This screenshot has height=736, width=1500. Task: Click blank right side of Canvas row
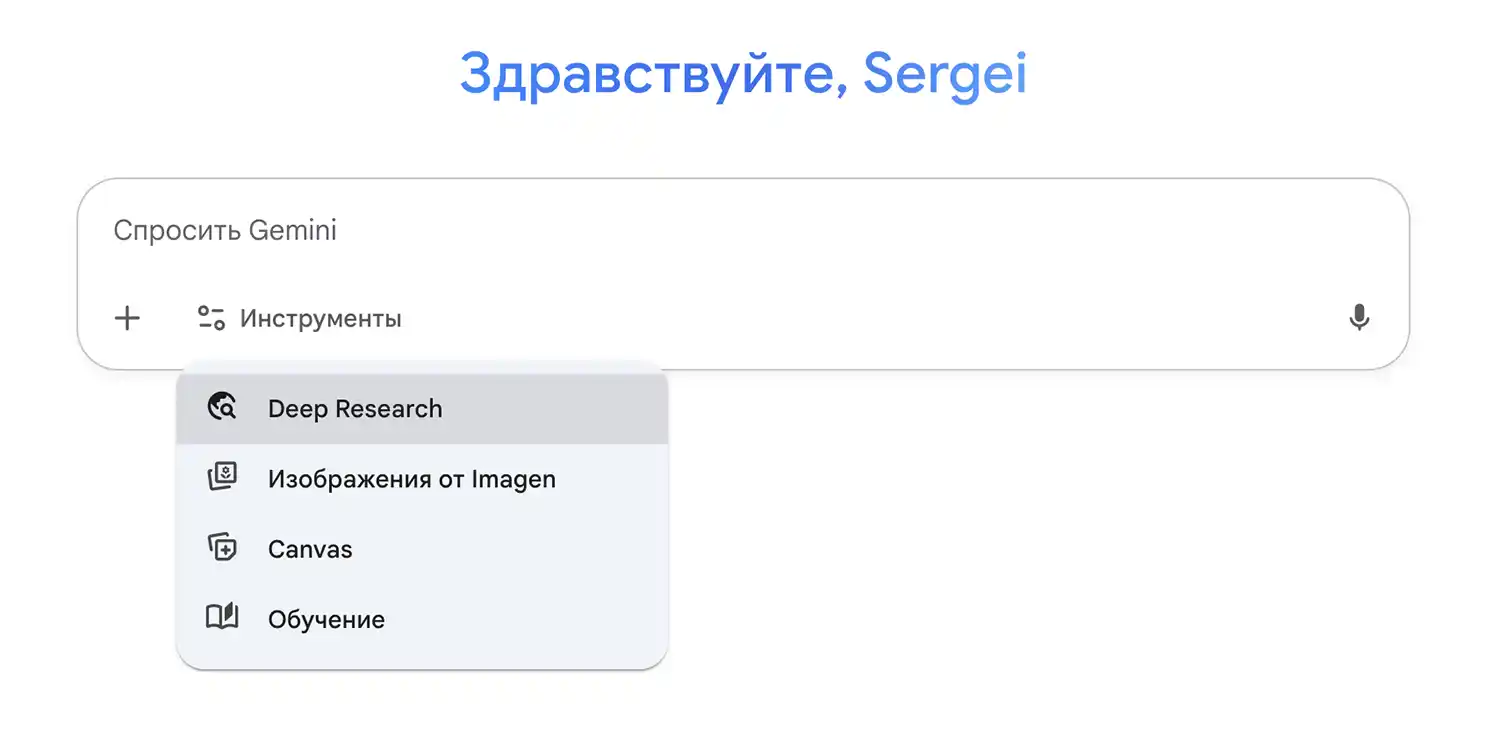580,549
